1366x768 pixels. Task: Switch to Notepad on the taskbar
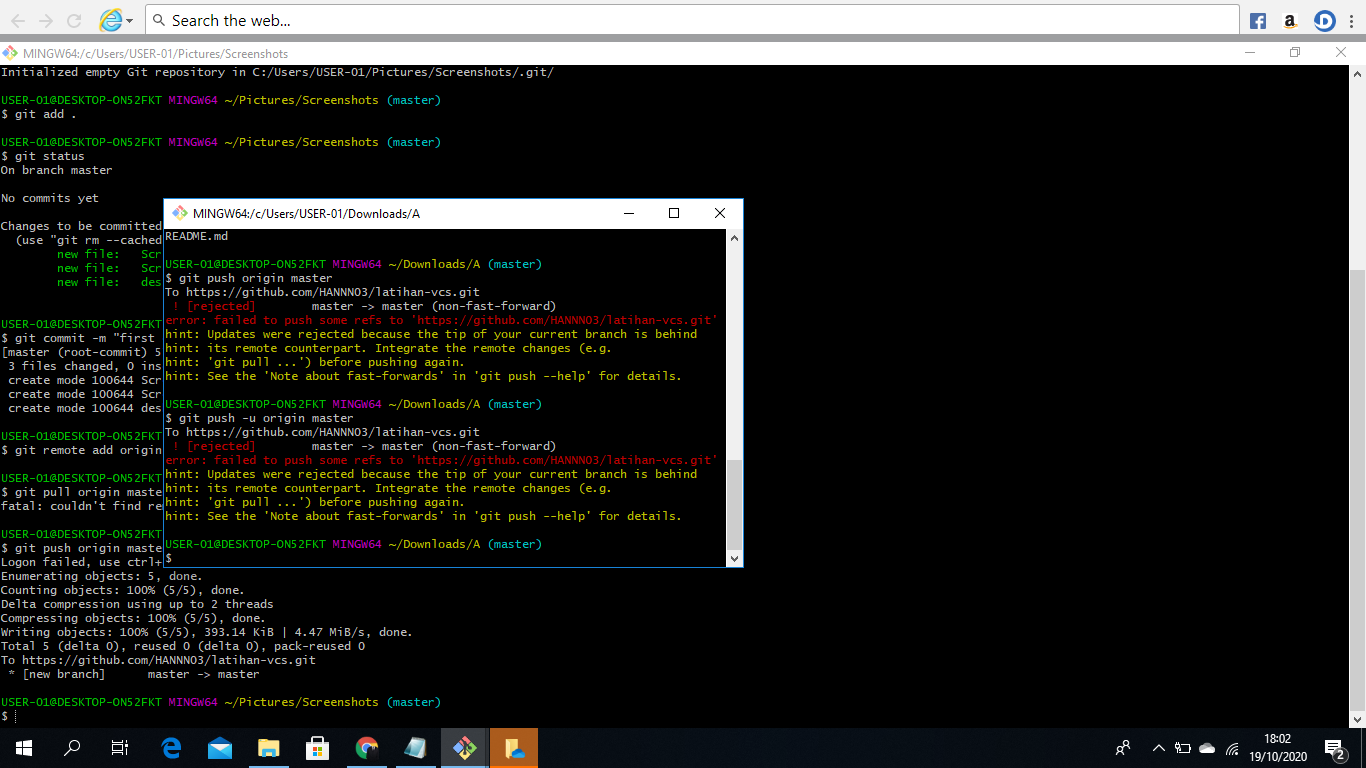click(416, 748)
